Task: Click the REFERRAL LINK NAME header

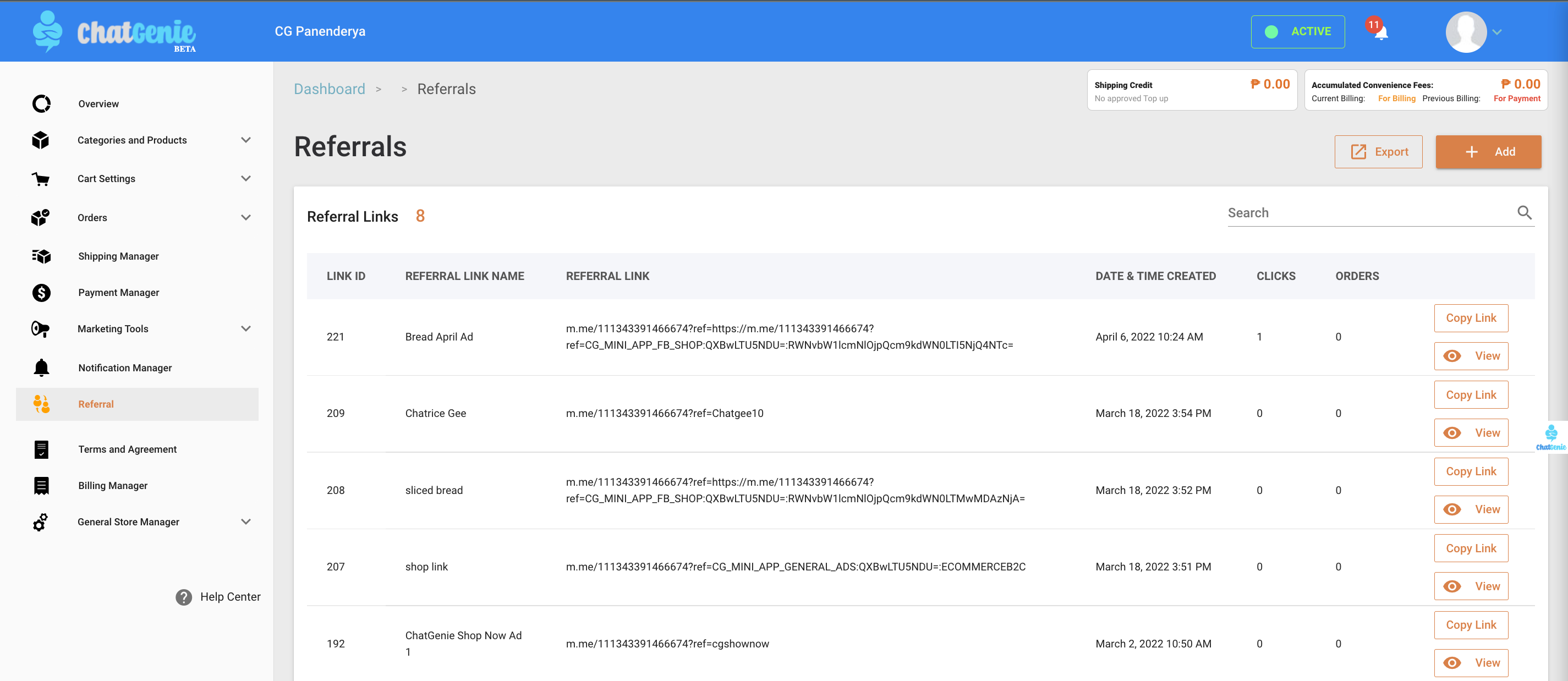Action: [464, 276]
